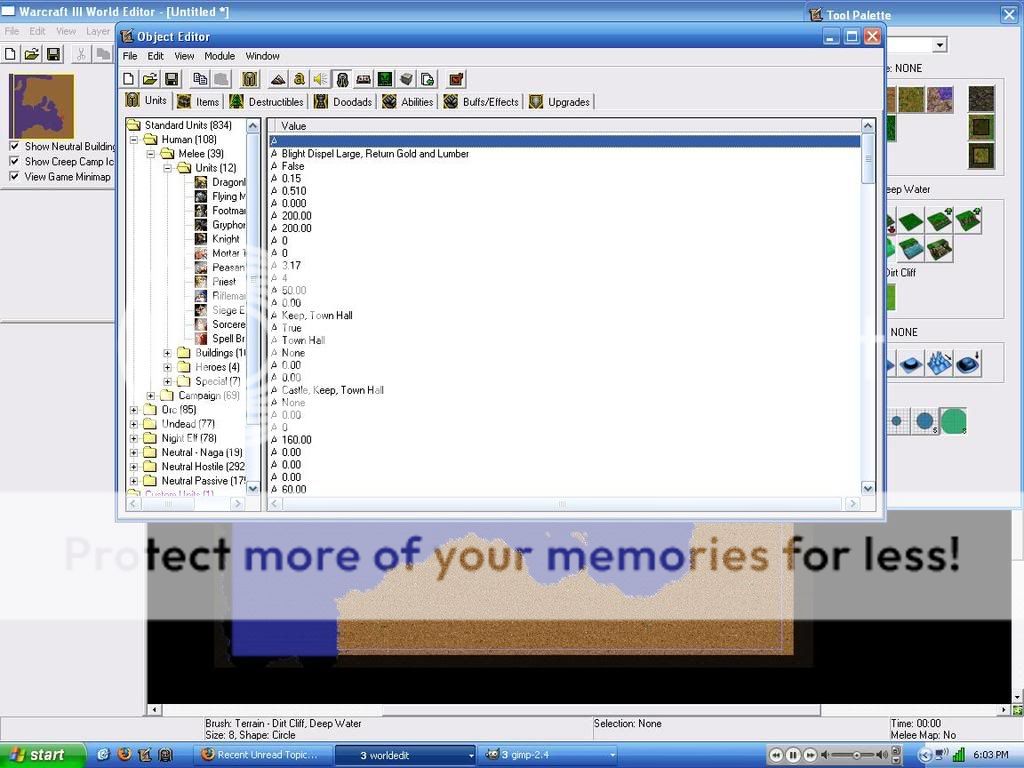Click the taskbar volume slider
This screenshot has width=1024, height=768.
[x=856, y=756]
